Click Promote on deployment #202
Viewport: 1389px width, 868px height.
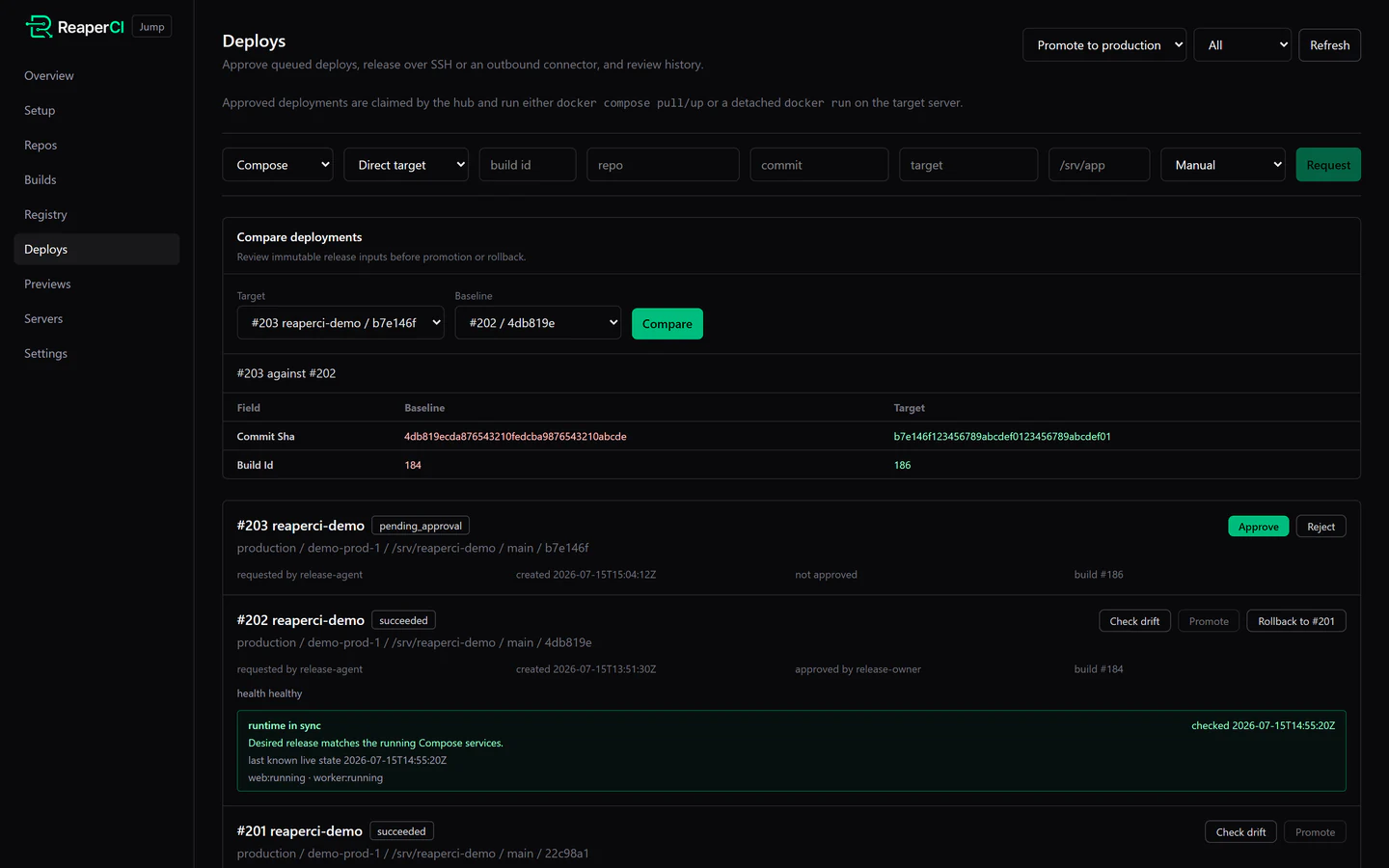pos(1209,621)
